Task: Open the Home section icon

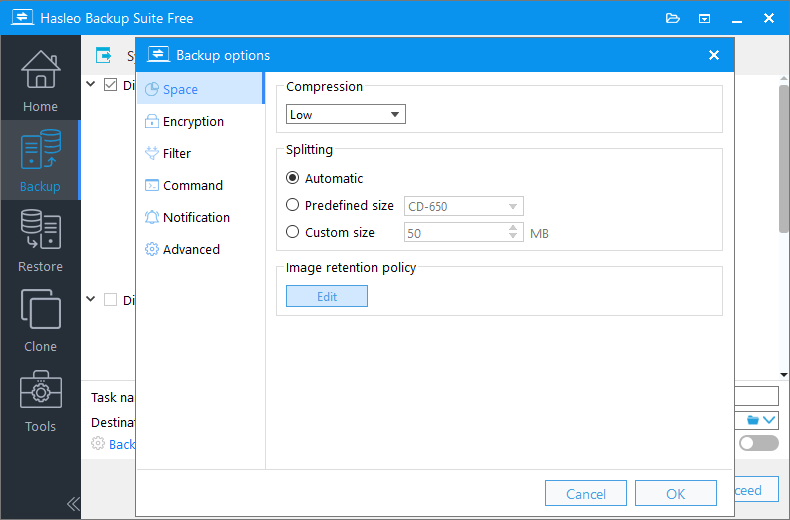Action: pos(40,71)
